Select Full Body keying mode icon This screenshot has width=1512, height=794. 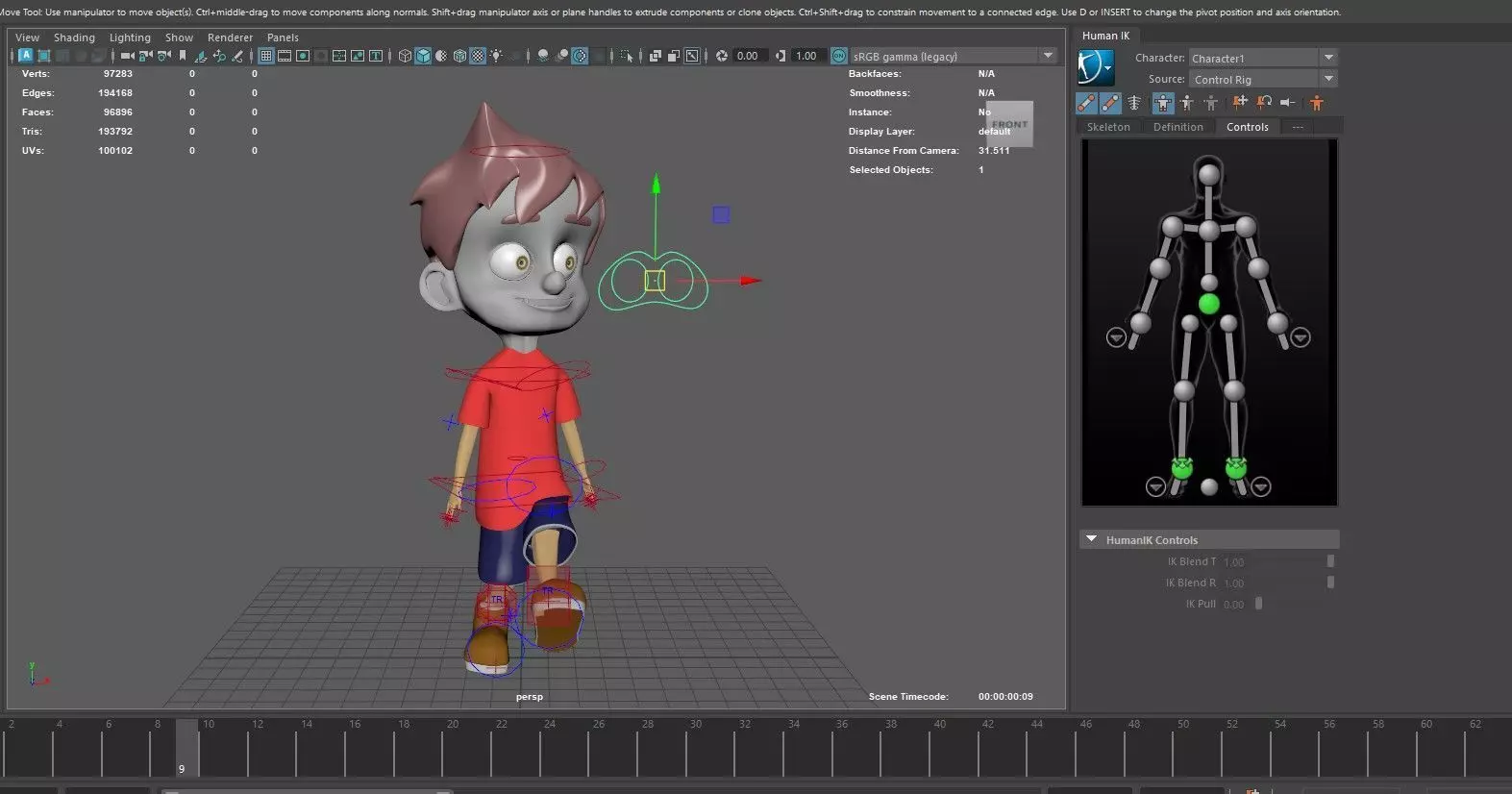[x=1163, y=103]
